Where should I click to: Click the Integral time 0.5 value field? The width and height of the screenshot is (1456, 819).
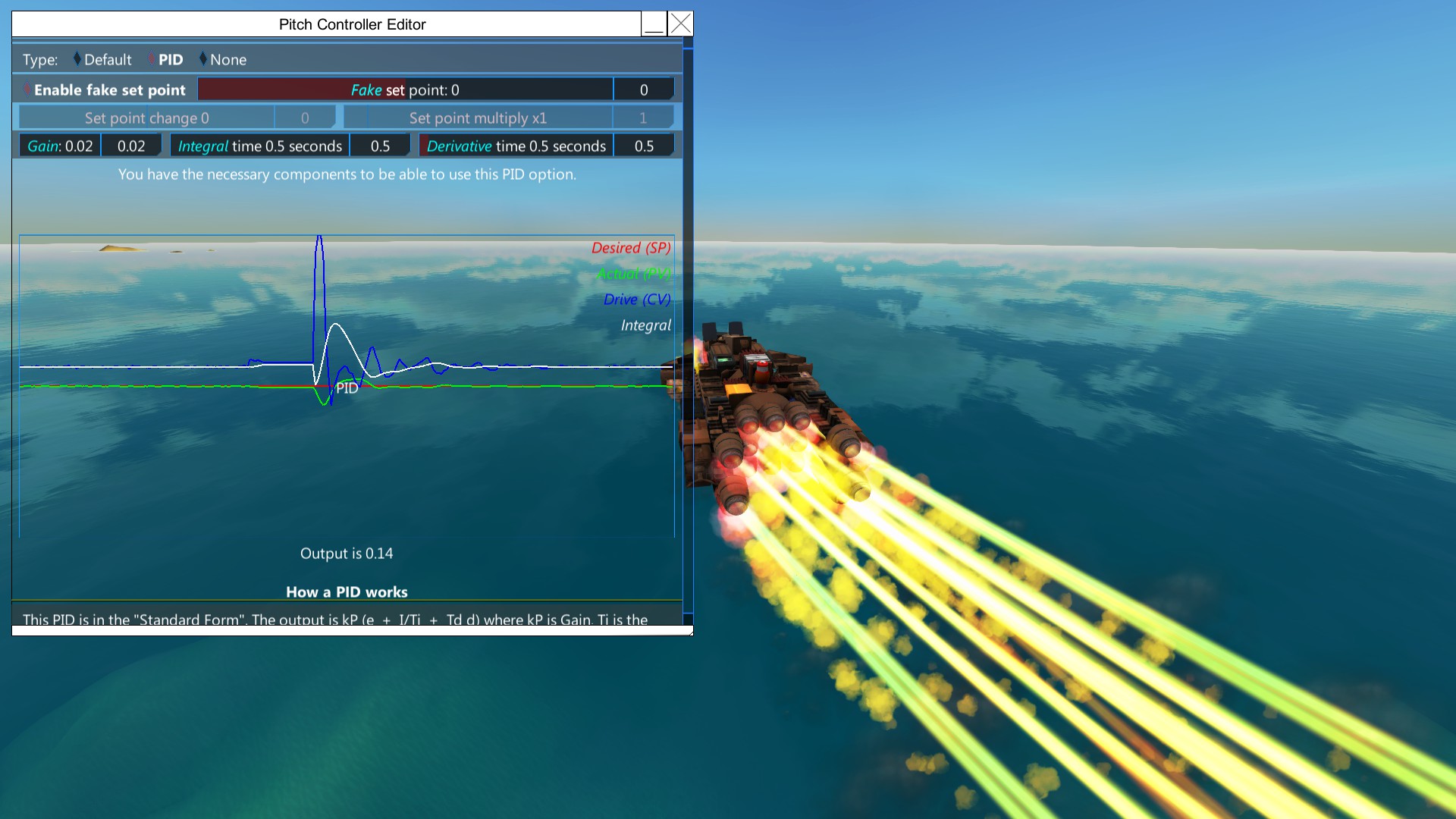click(380, 146)
